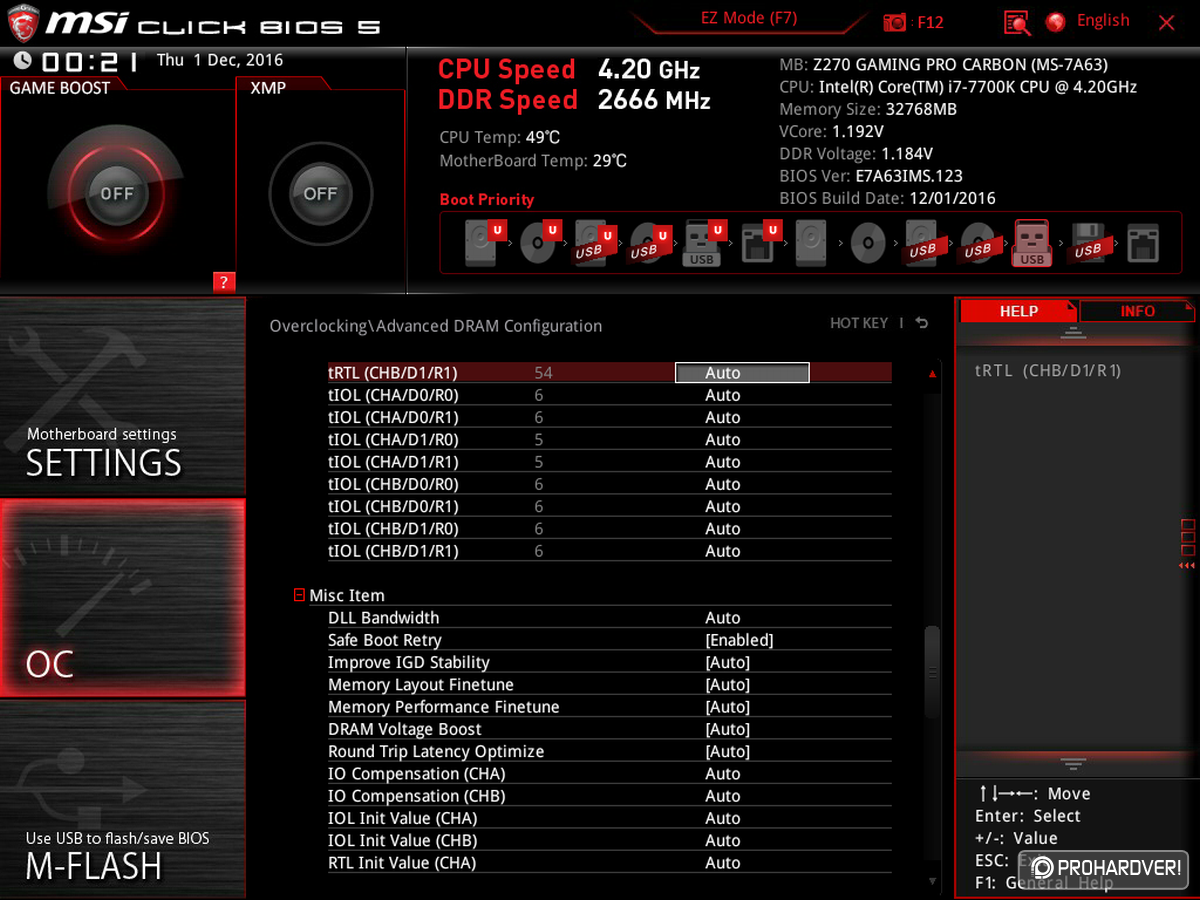Click the red question mark help icon
The image size is (1200, 900).
point(223,282)
